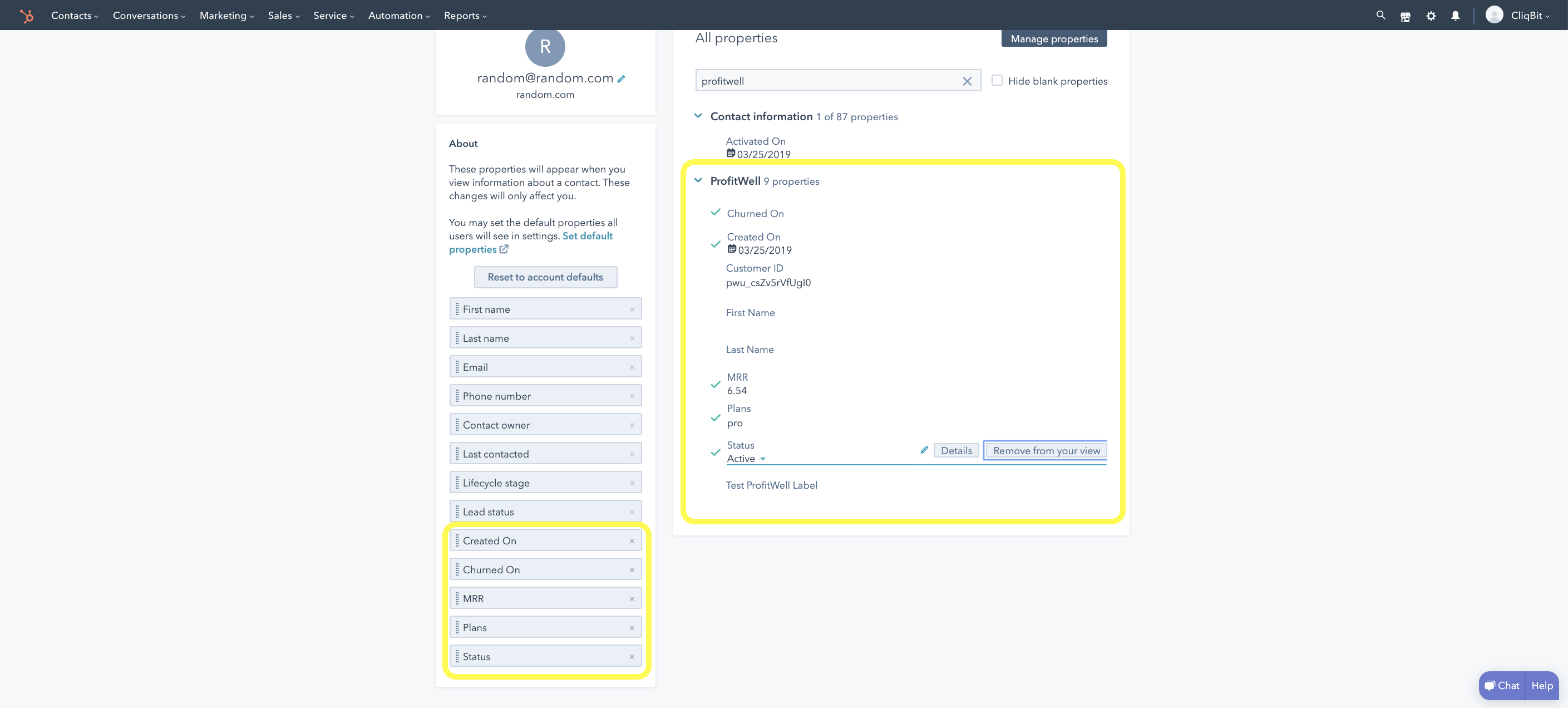Click the Test ProfitWell Label property
Screen dimensions: 1568x708
pos(771,485)
